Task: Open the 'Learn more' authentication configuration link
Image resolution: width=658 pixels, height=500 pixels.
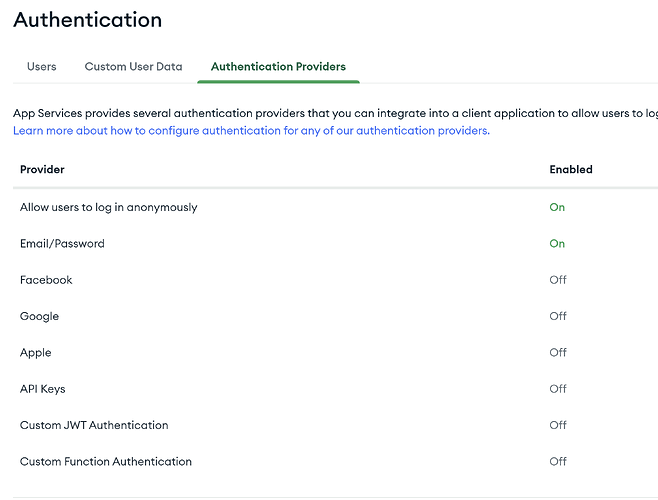Action: (251, 131)
